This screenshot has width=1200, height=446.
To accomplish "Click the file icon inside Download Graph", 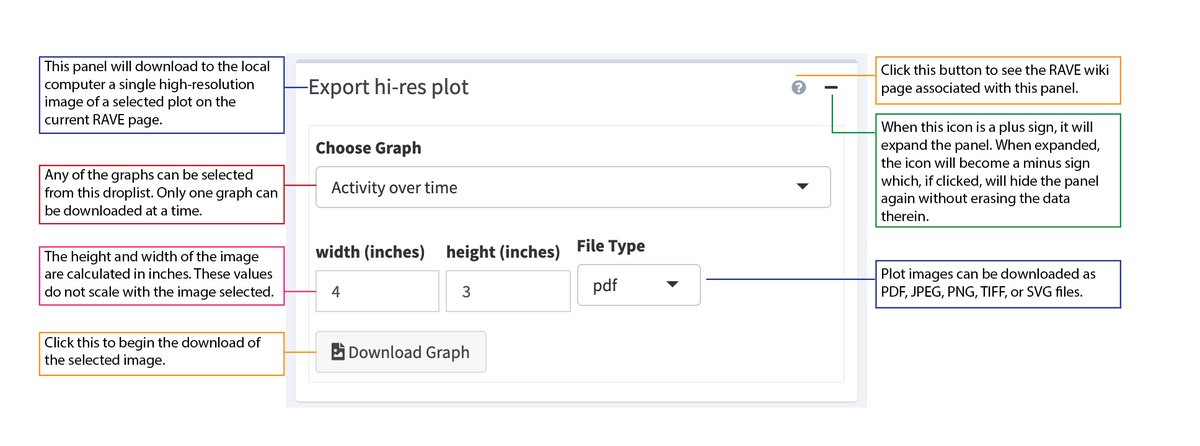I will click(337, 352).
